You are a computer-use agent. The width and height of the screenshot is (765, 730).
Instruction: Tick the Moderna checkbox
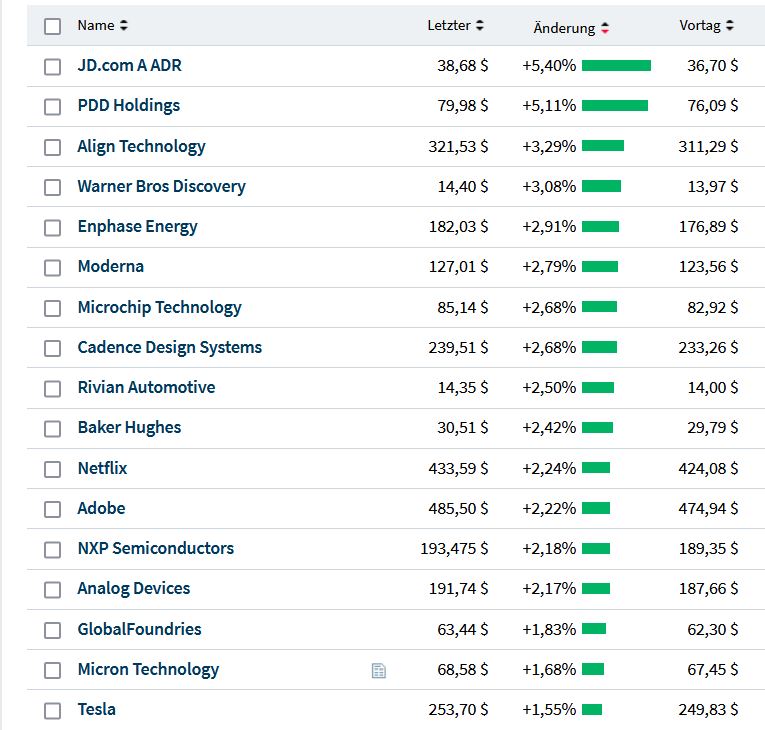[x=52, y=268]
